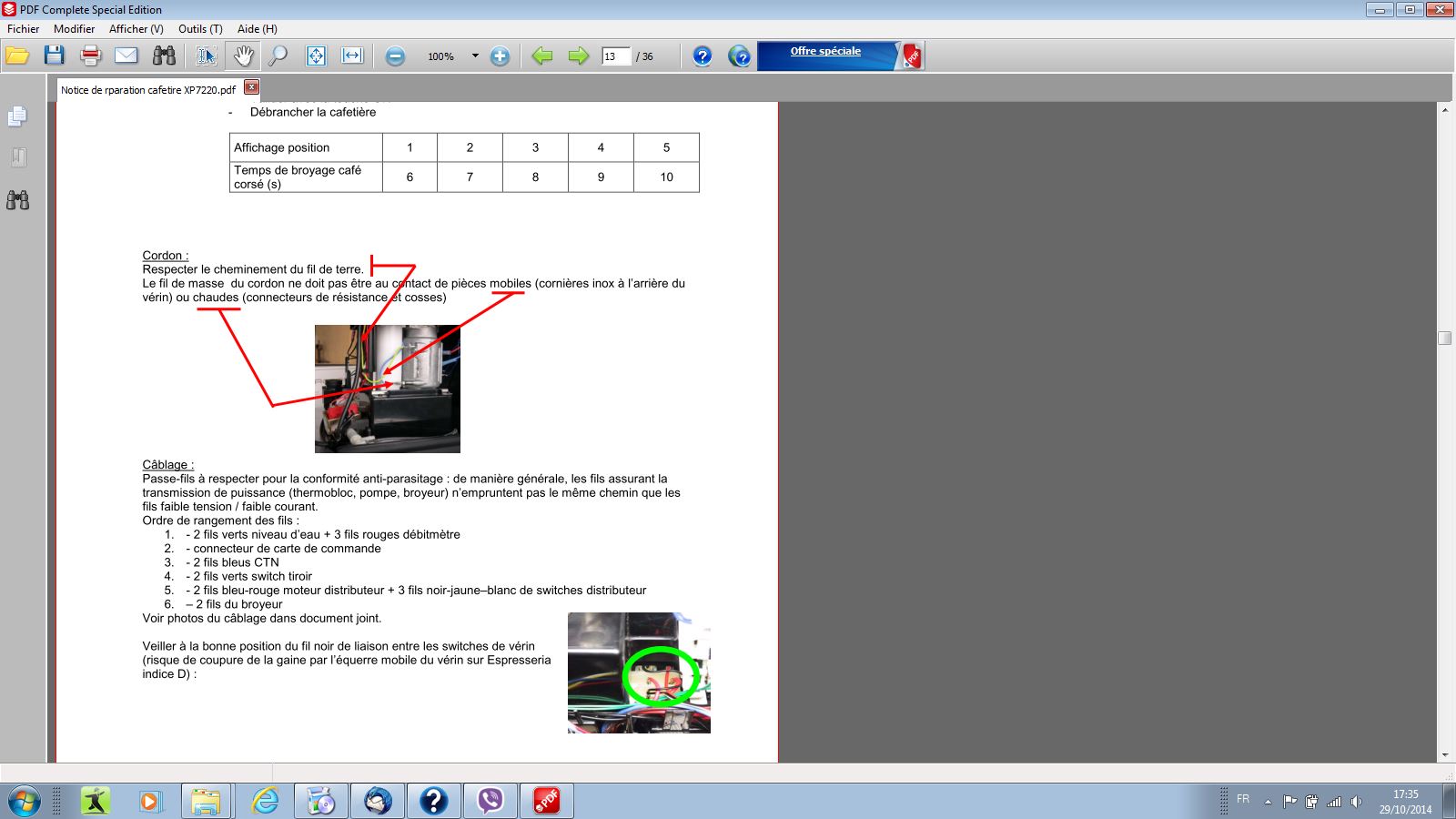Click the Cordon : heading
Viewport: 1456px width, 819px height.
166,256
